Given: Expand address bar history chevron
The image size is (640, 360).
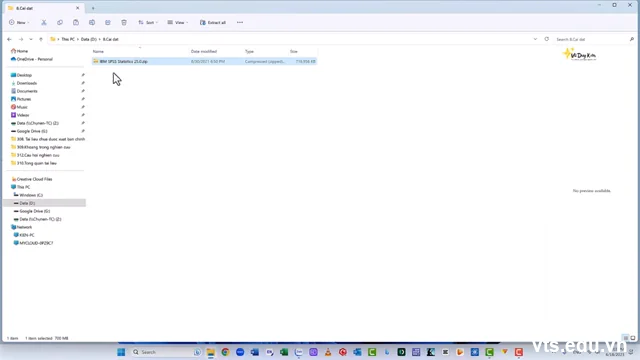Looking at the screenshot, I should (535, 39).
